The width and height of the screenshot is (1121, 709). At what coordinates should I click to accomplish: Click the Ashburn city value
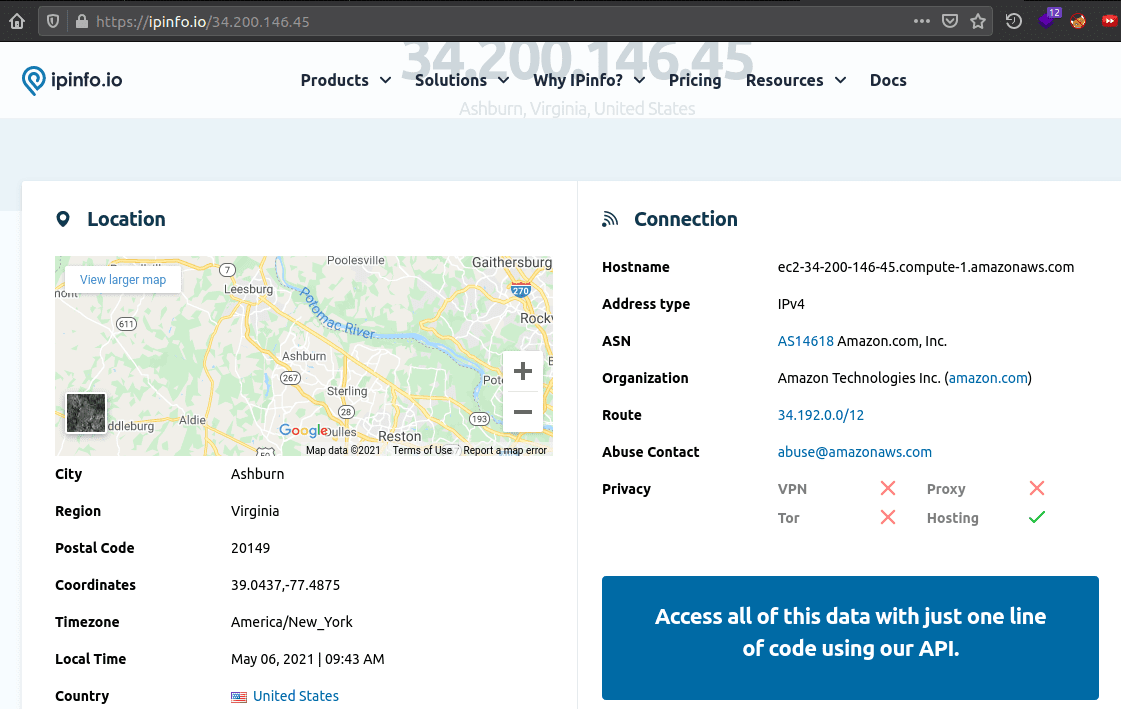click(x=257, y=474)
